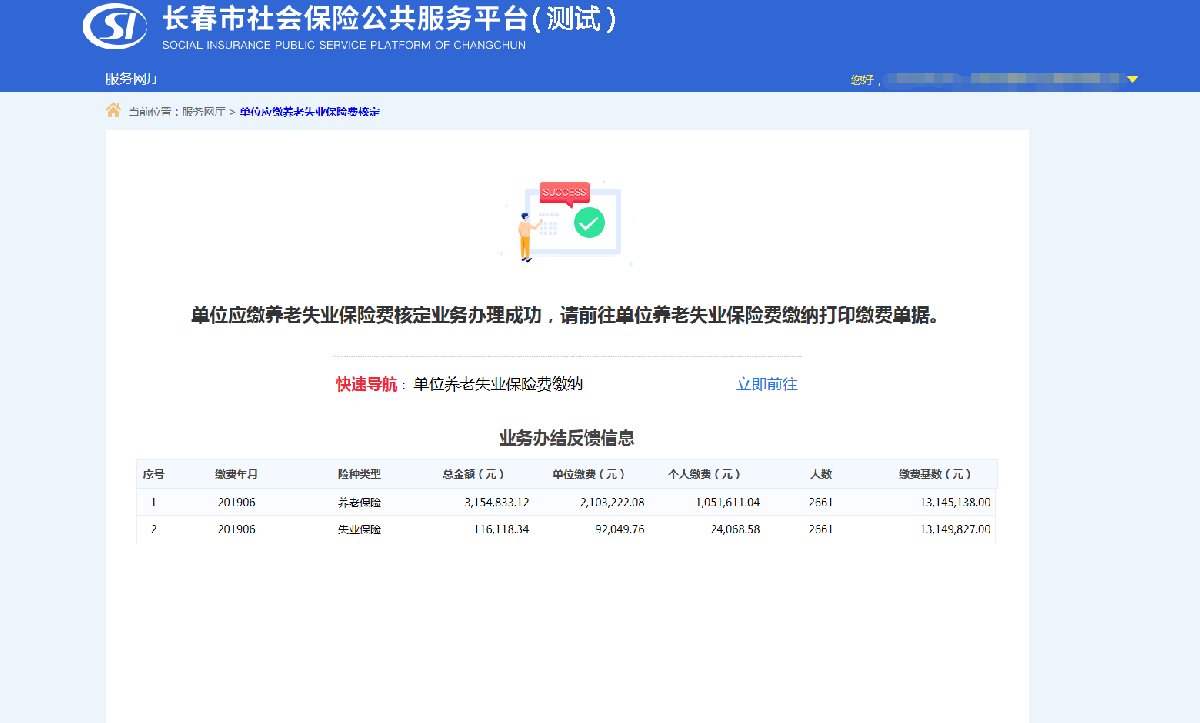
Task: Click the 缴费基数（元） column header
Action: point(934,474)
